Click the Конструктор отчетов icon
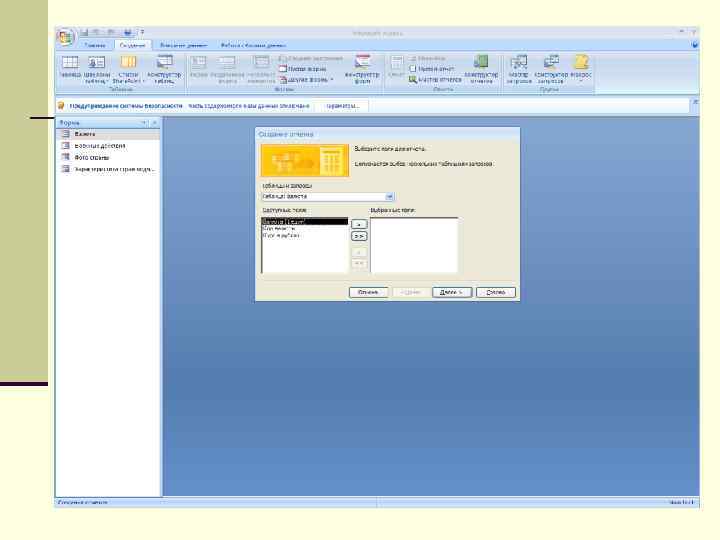The width and height of the screenshot is (720, 540). point(481,69)
